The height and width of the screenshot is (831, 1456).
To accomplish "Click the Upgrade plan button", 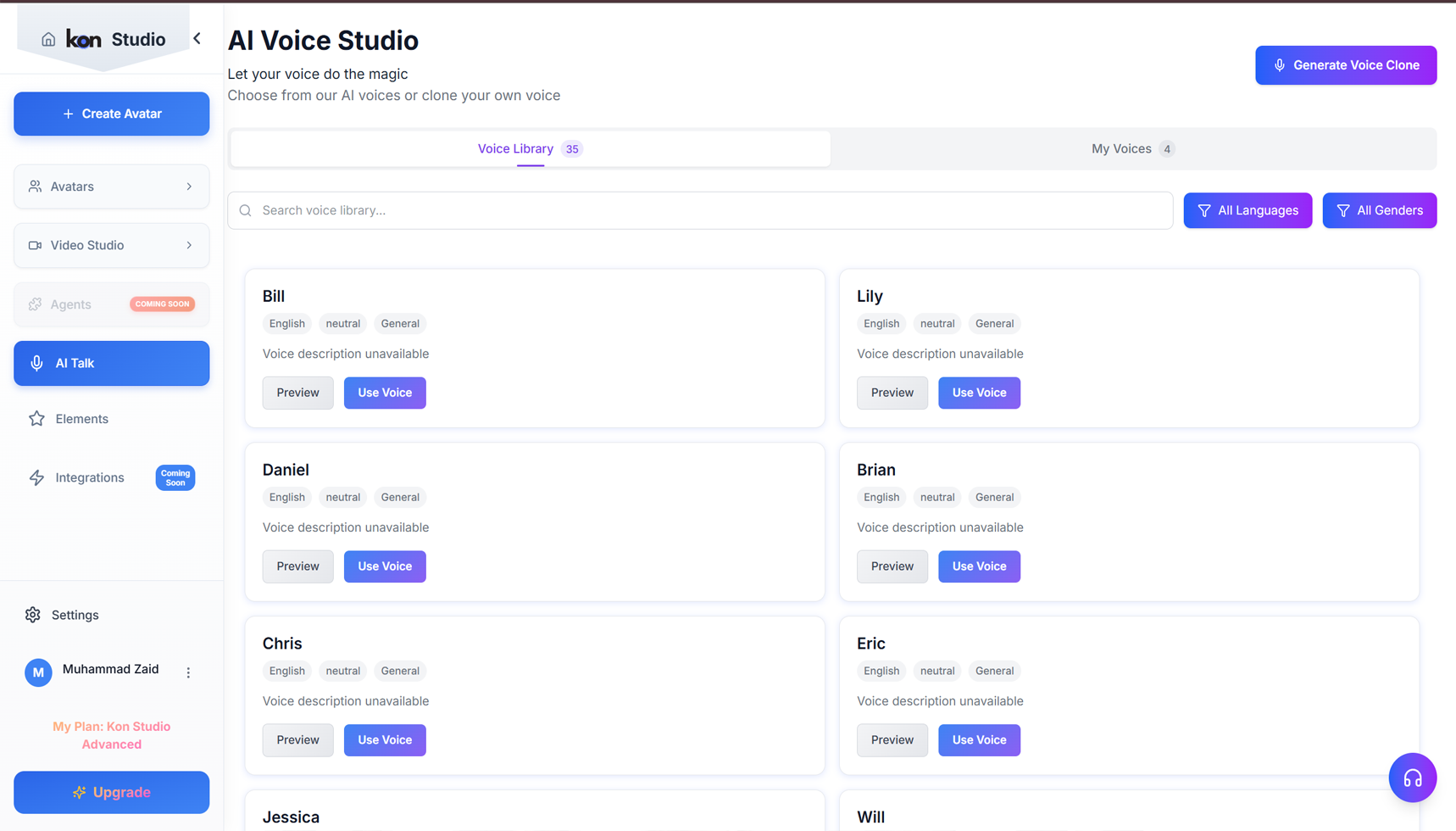I will click(111, 792).
